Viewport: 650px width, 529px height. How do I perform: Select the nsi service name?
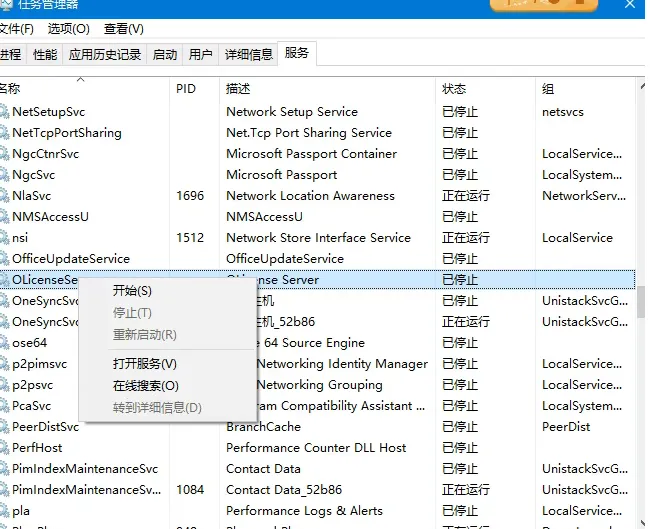tap(20, 238)
